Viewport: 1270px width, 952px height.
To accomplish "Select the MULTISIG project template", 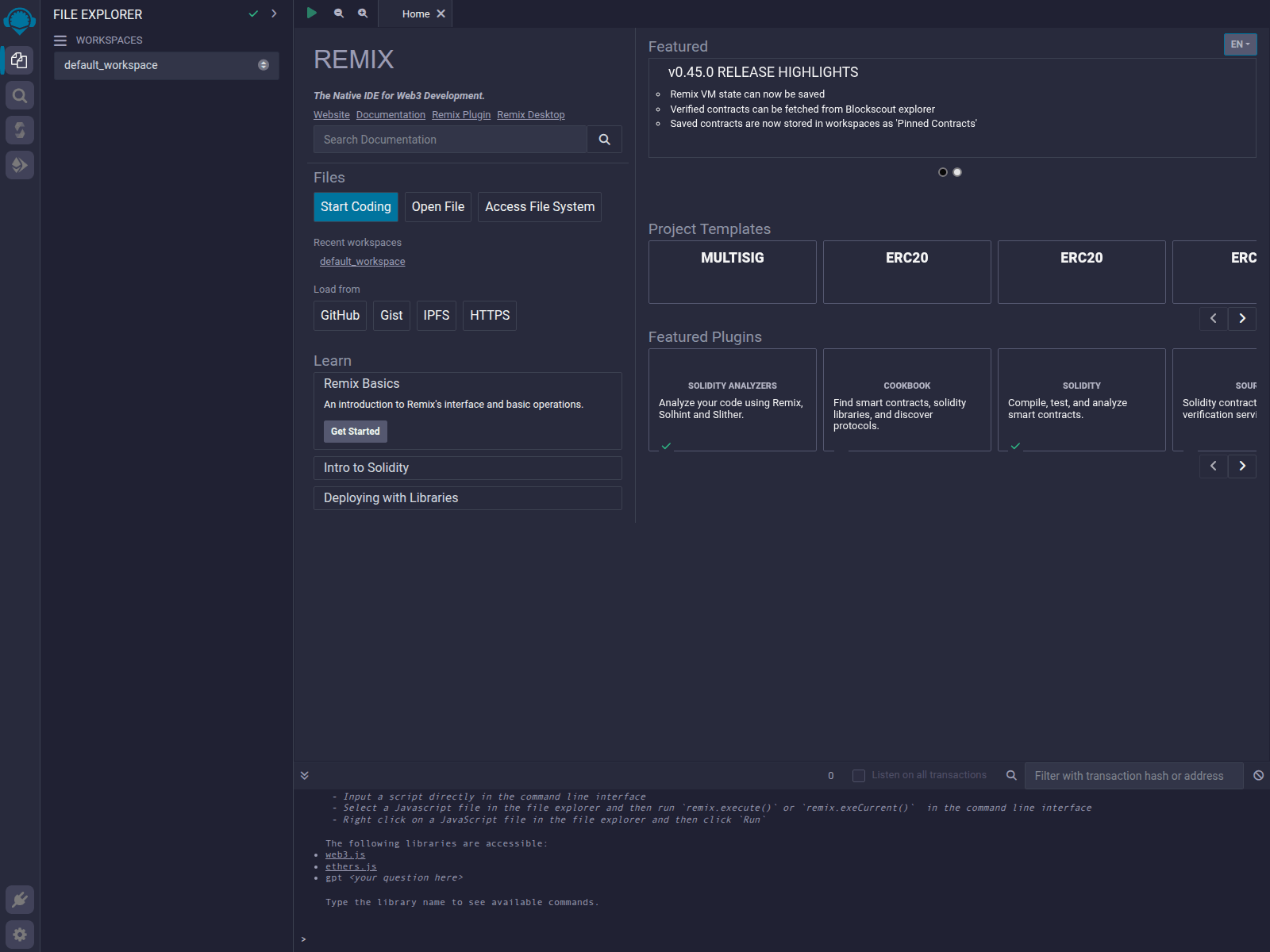I will 733,272.
